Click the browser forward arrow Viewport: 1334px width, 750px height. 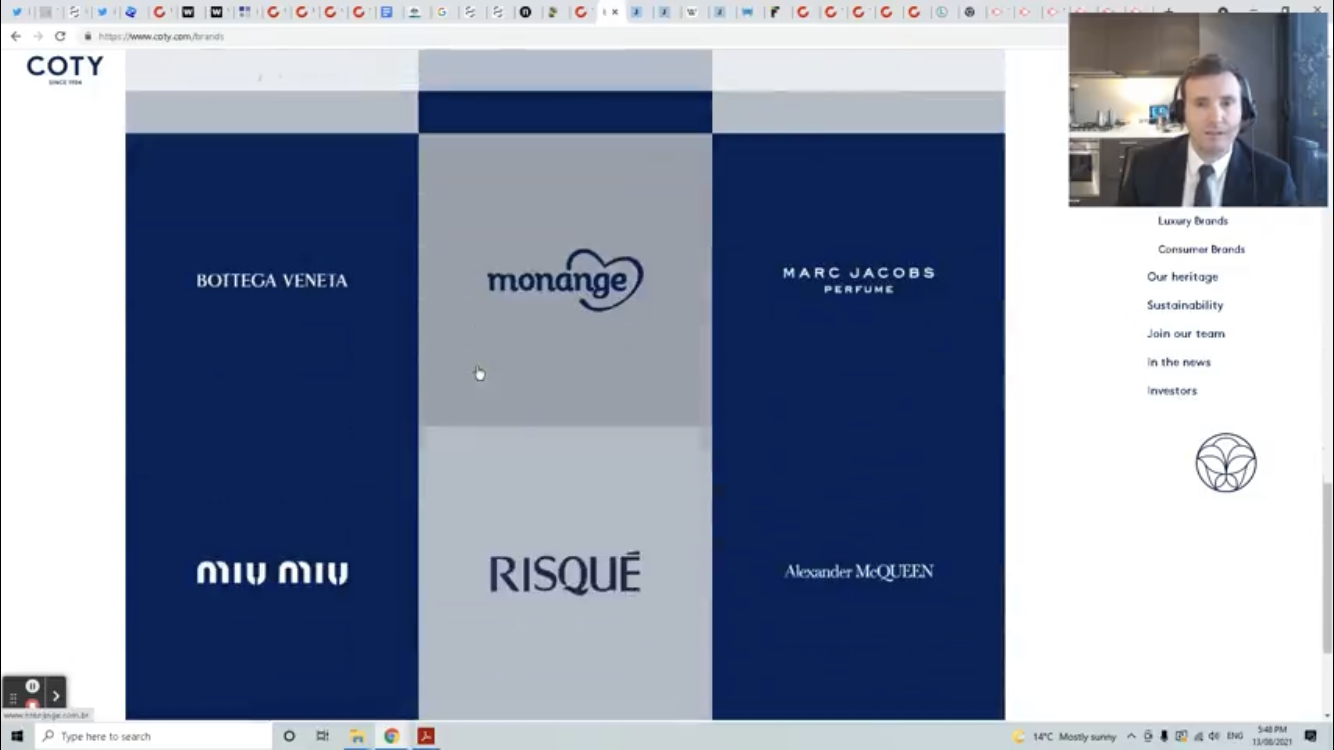(38, 36)
